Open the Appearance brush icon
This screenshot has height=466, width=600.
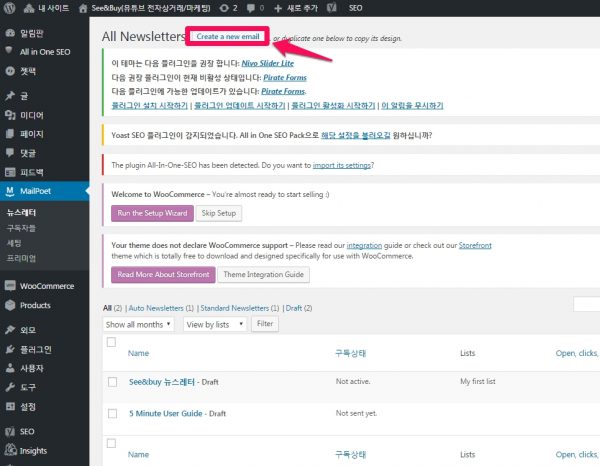pyautogui.click(x=10, y=330)
